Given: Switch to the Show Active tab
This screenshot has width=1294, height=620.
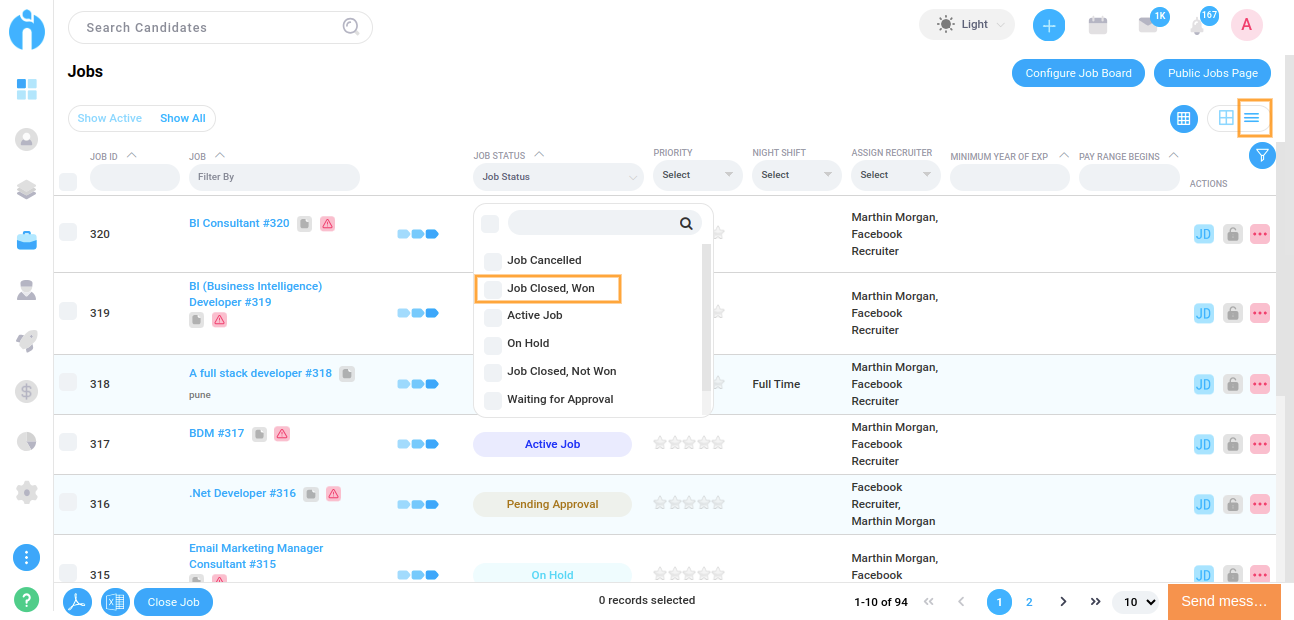Looking at the screenshot, I should (110, 118).
